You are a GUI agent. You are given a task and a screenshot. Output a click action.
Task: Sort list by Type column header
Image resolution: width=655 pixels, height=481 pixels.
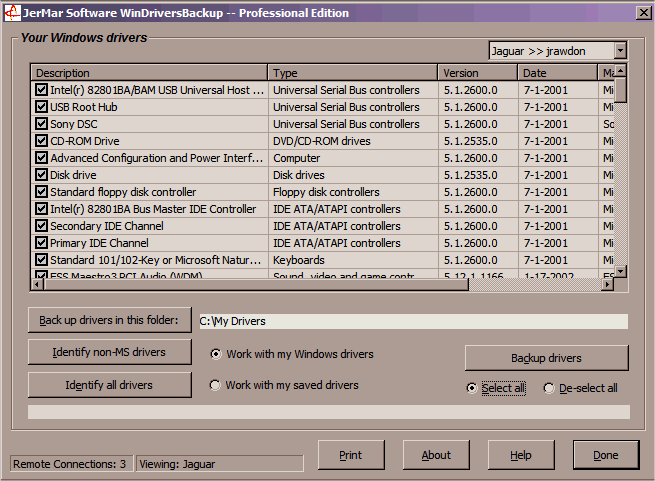coord(353,73)
